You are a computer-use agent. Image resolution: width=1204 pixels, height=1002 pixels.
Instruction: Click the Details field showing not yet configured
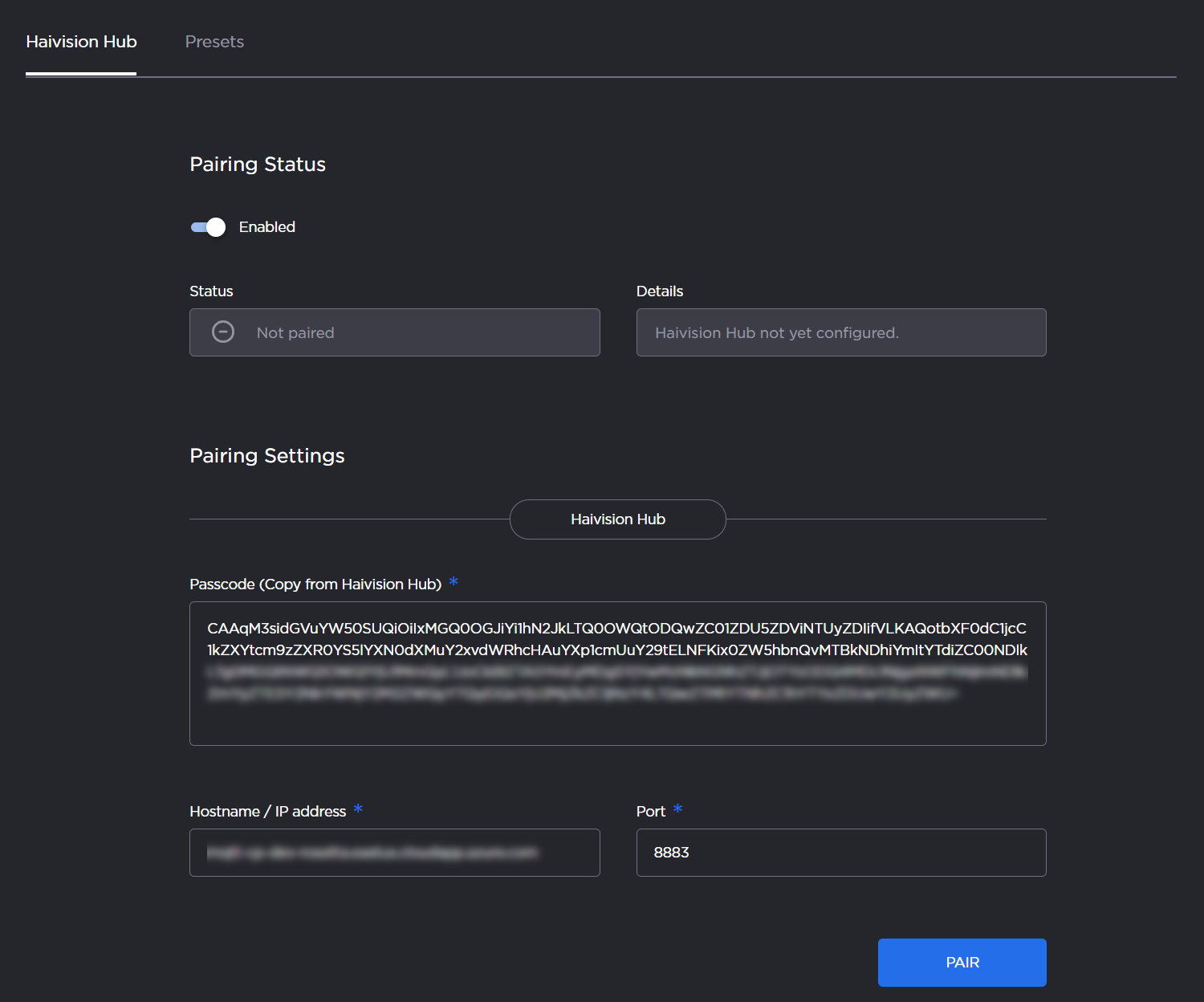tap(840, 332)
